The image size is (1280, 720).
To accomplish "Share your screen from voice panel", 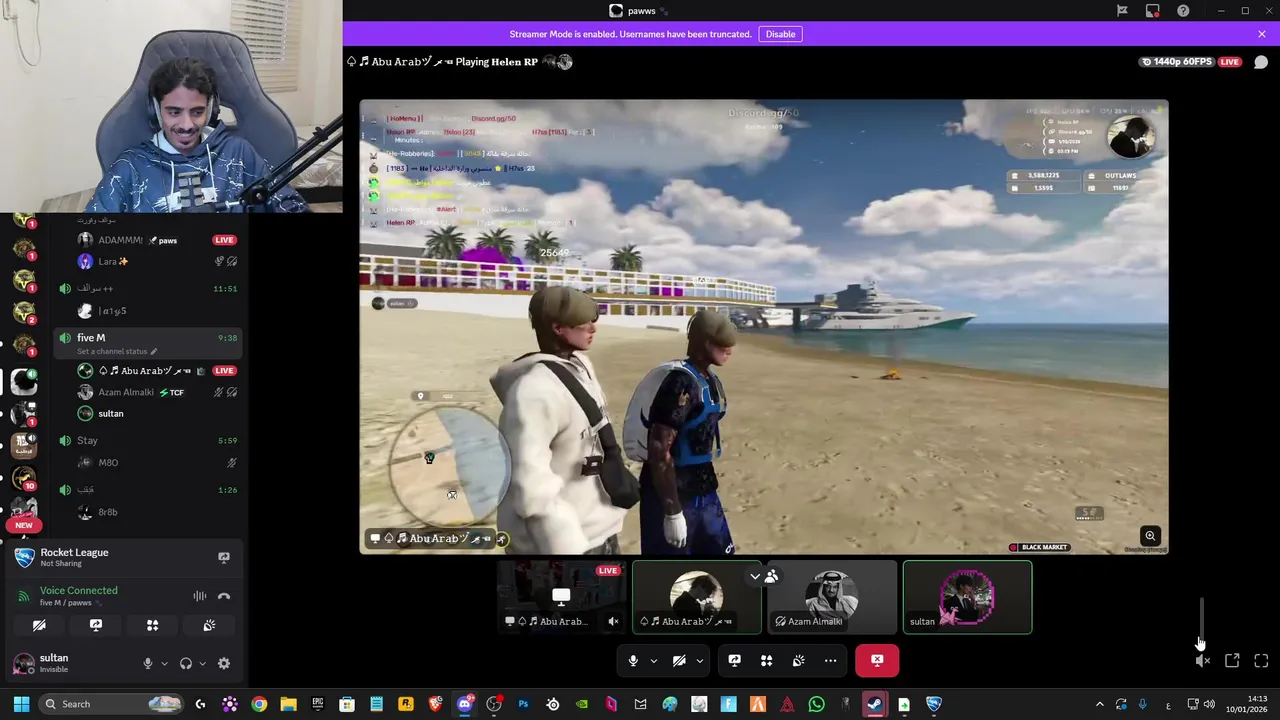I will pyautogui.click(x=96, y=625).
